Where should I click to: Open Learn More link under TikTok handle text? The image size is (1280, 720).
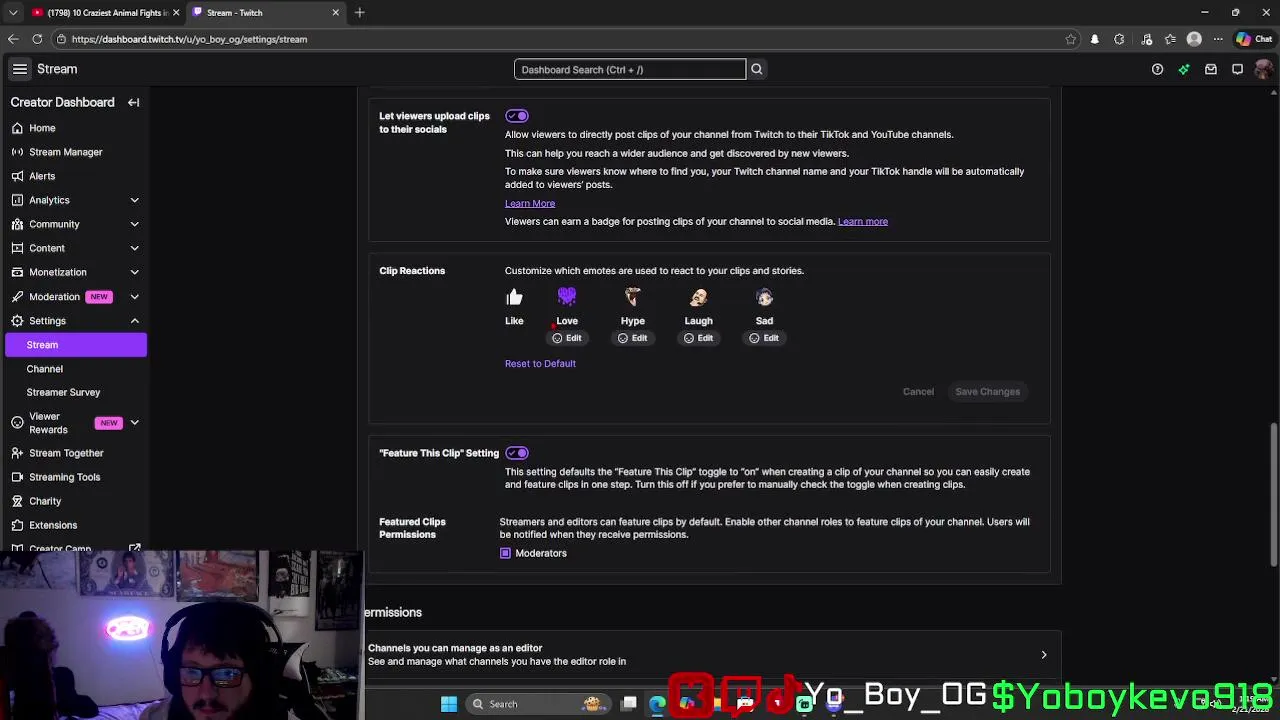click(x=530, y=203)
